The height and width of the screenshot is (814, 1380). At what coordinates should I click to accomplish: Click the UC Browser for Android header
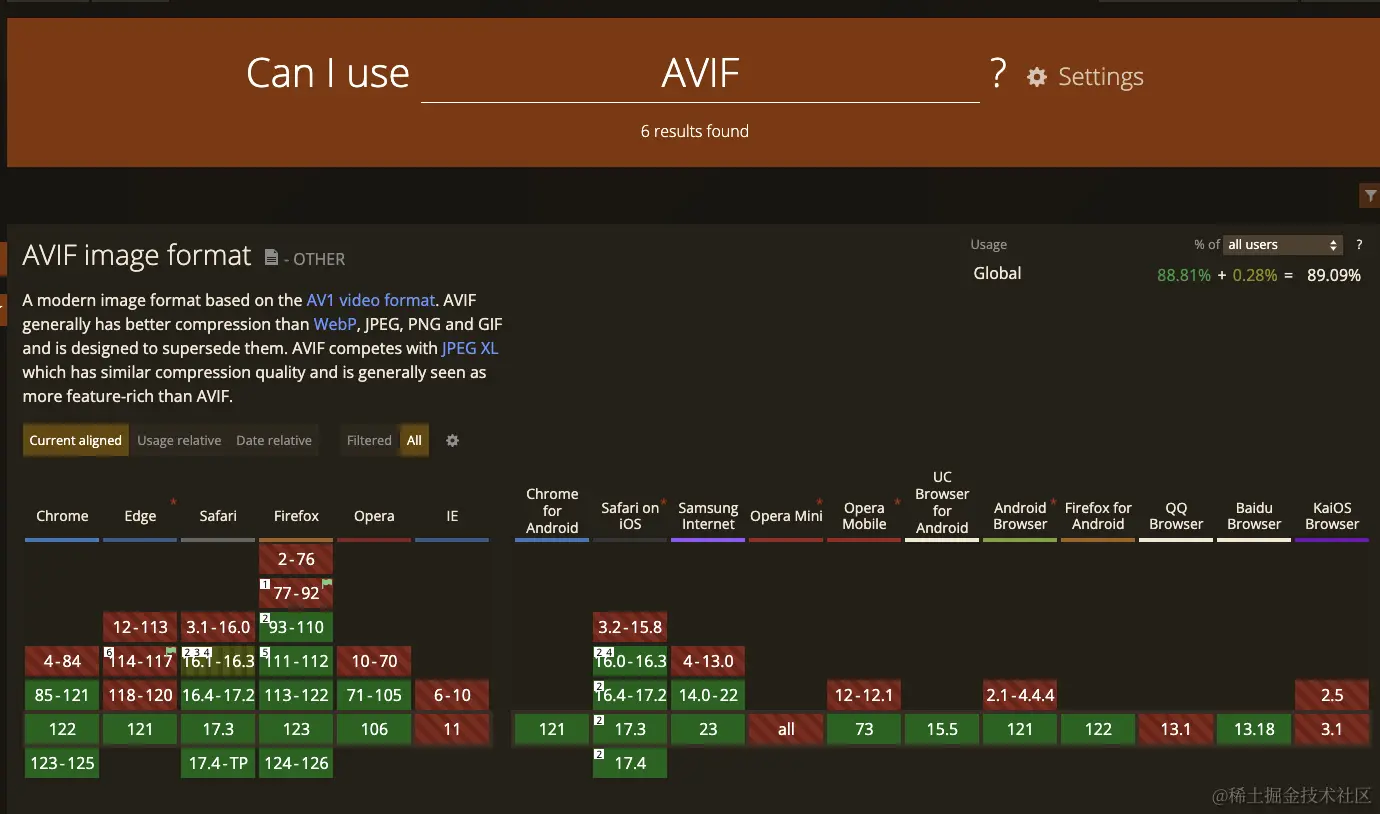pos(942,503)
